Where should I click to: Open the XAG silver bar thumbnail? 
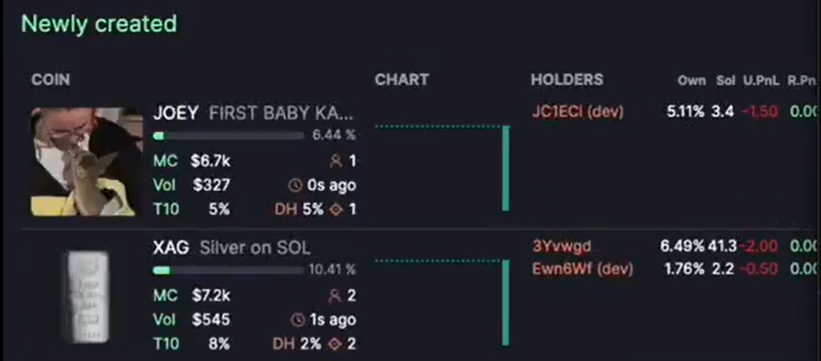pos(88,296)
